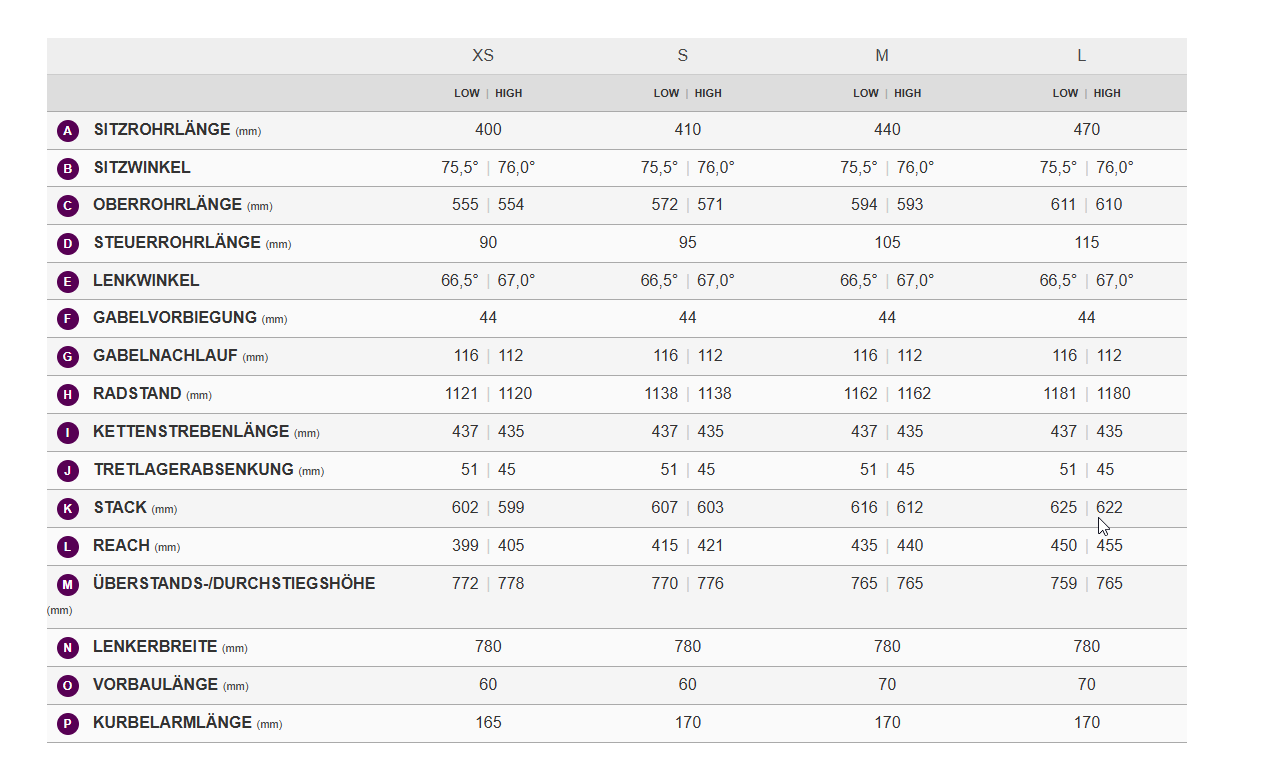The width and height of the screenshot is (1265, 778).
Task: Click the B badge beside Sitzwinkel
Action: pyautogui.click(x=68, y=169)
